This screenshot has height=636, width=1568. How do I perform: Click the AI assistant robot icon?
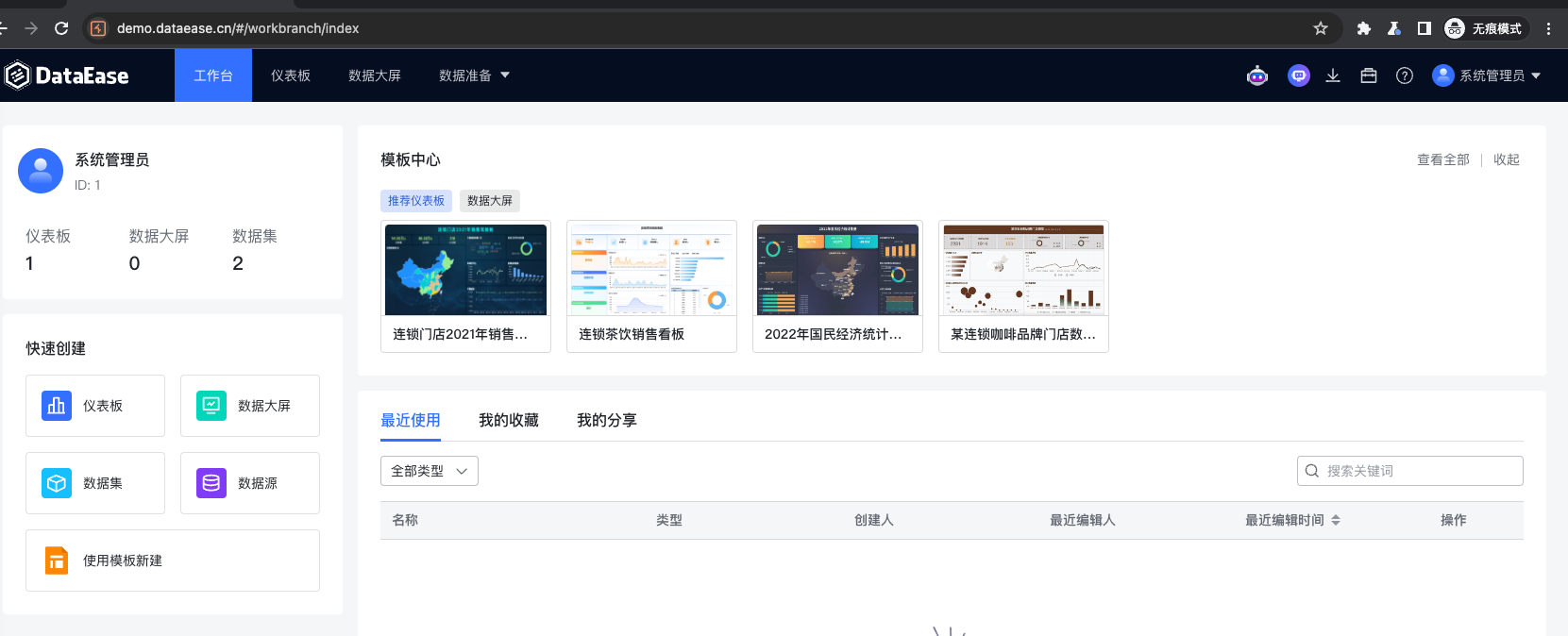pos(1257,76)
